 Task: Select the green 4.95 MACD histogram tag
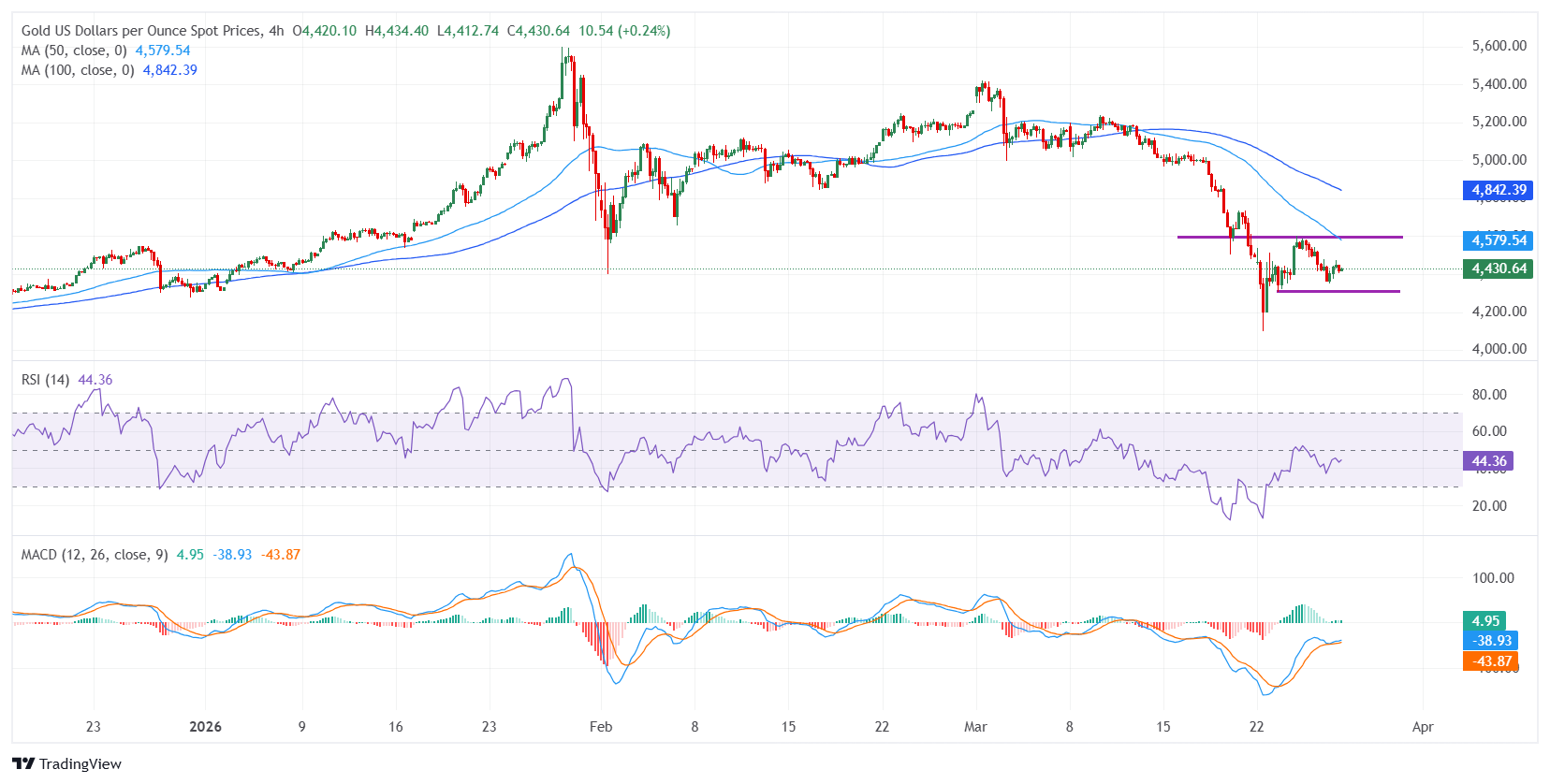pos(1484,621)
